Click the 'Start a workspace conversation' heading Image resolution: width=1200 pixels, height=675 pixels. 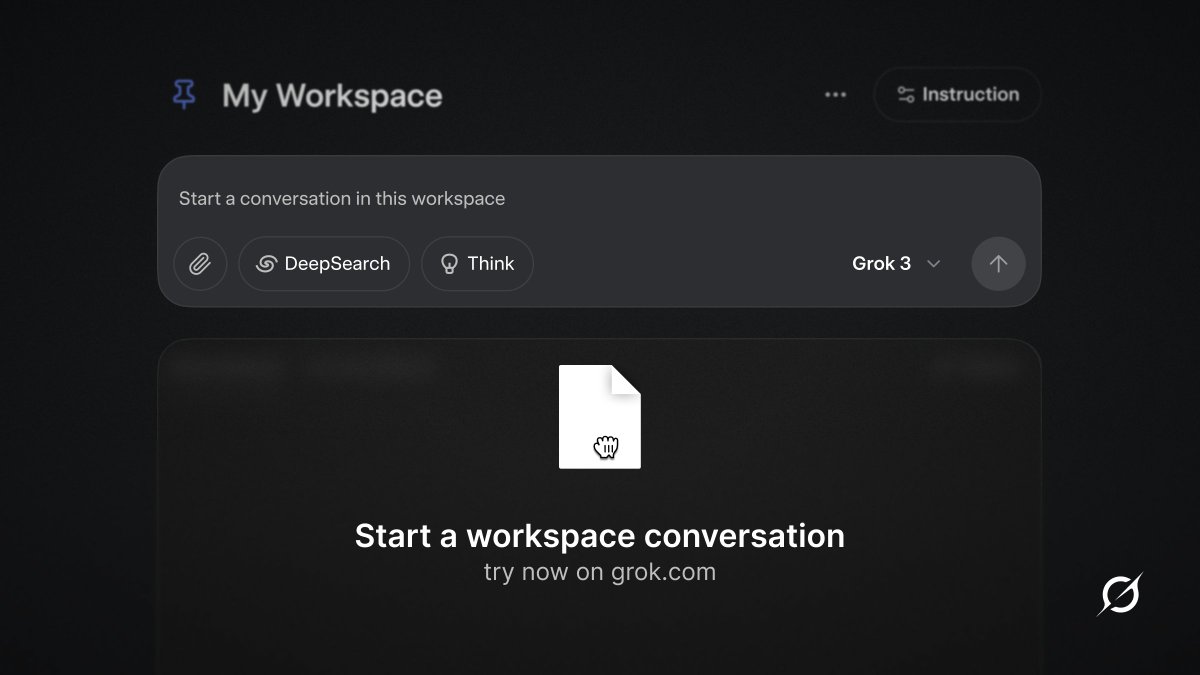(x=600, y=536)
